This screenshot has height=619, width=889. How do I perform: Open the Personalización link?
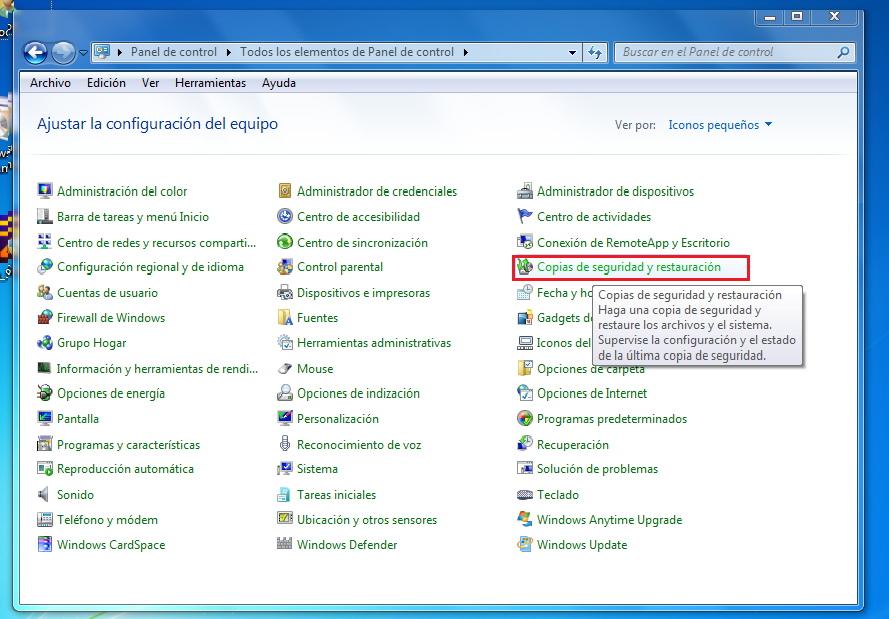(338, 419)
